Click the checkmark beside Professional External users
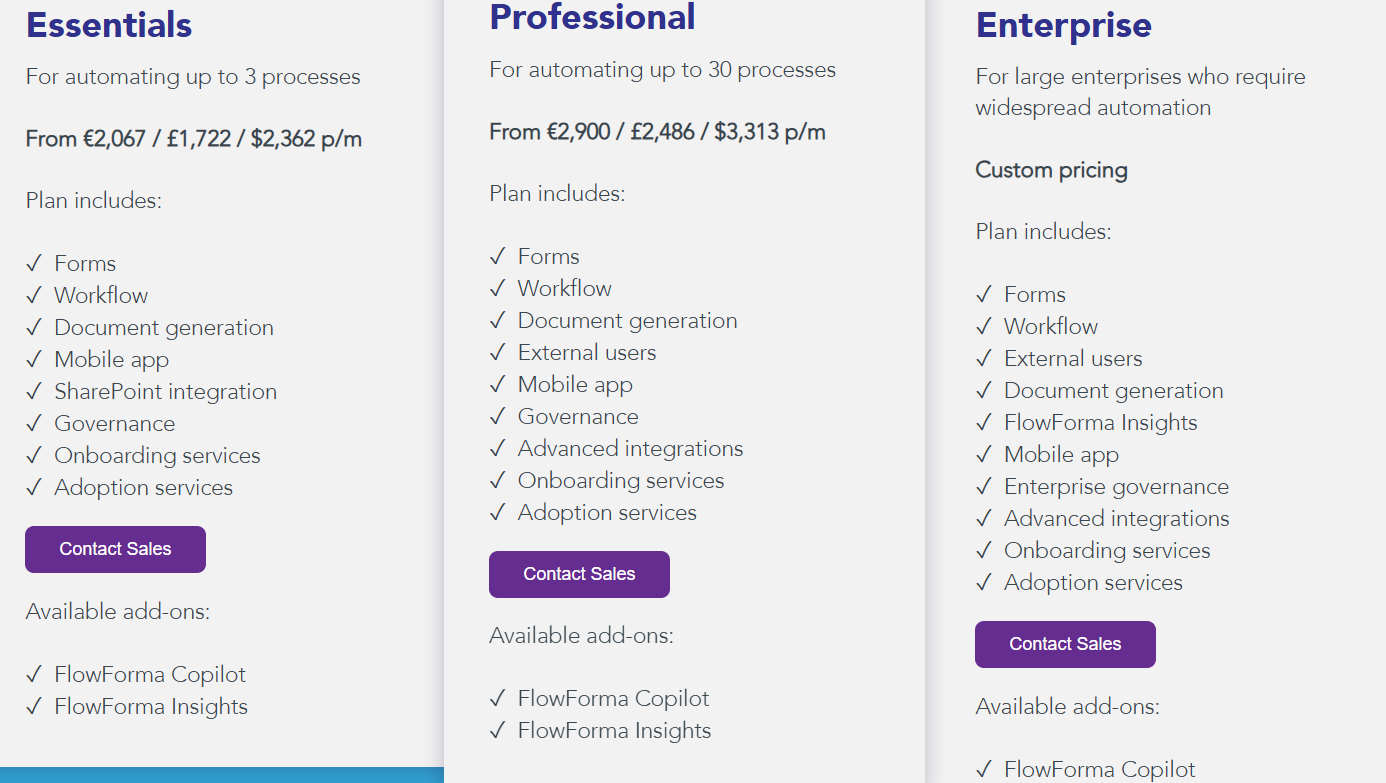The image size is (1386, 783). (498, 353)
